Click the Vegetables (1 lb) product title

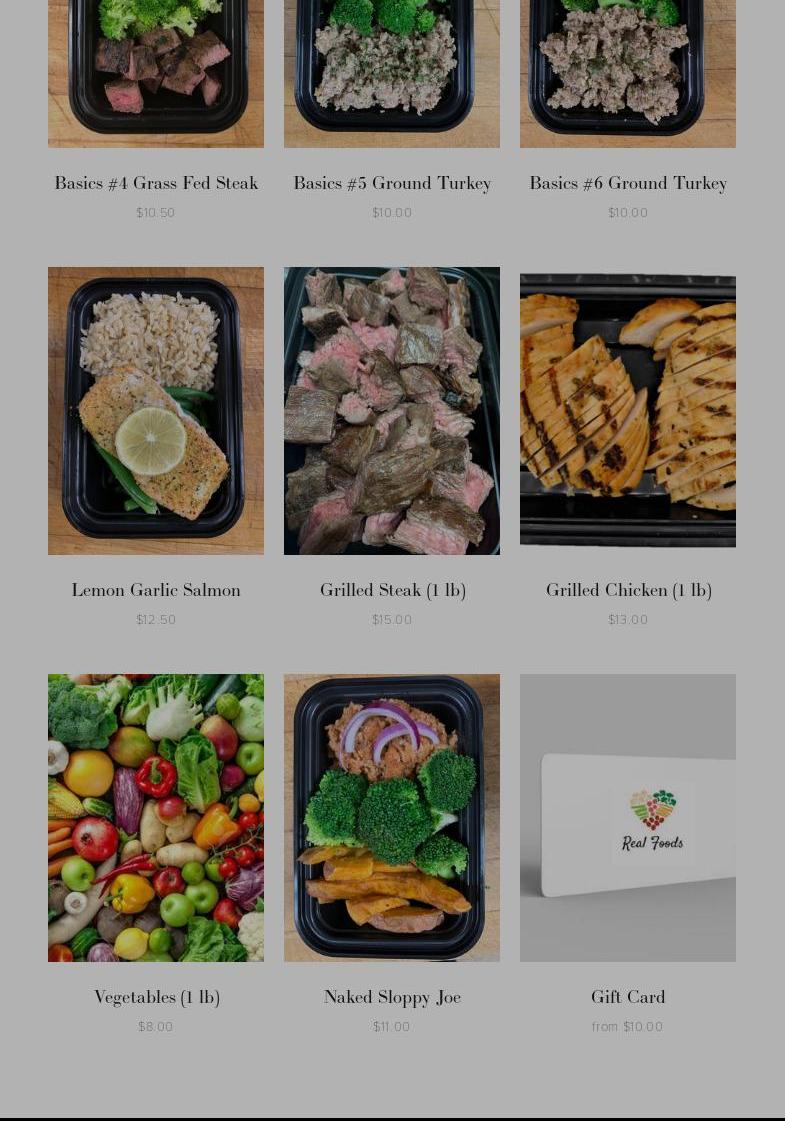coord(157,997)
